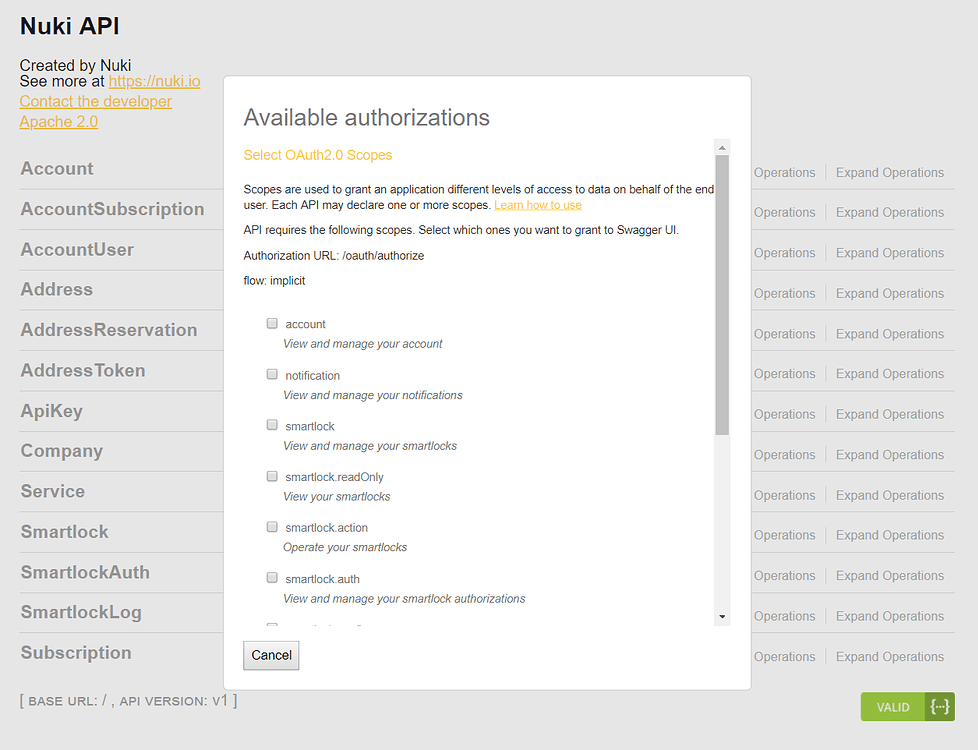978x750 pixels.
Task: Expand the Company API section
Action: tap(62, 451)
